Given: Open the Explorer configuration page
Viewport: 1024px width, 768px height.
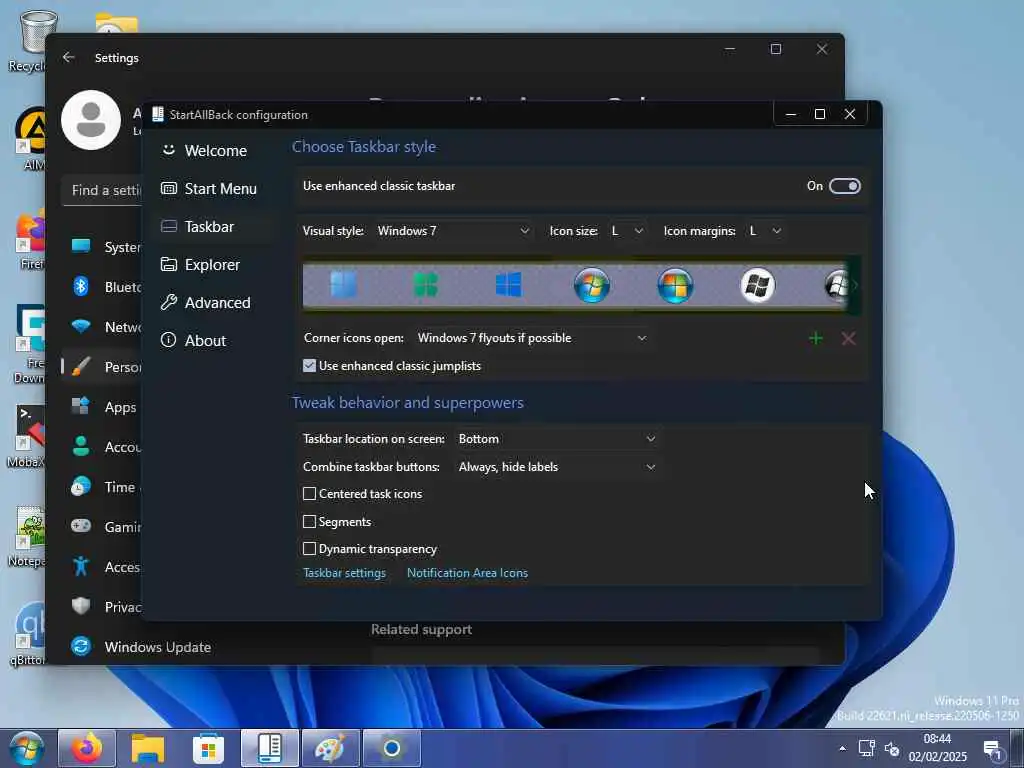Looking at the screenshot, I should tap(215, 264).
